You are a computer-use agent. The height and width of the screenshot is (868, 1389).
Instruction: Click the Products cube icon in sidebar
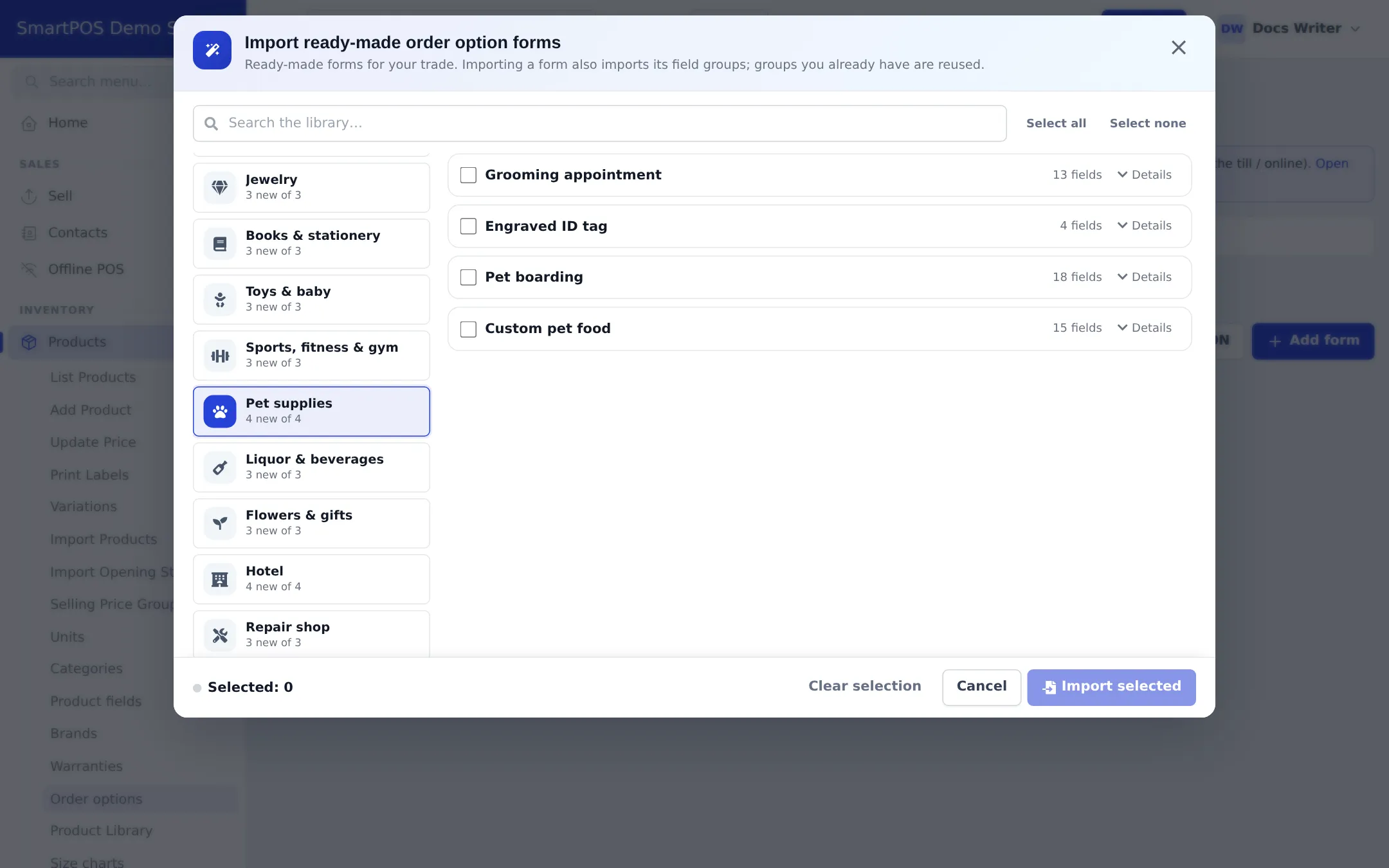click(x=29, y=342)
